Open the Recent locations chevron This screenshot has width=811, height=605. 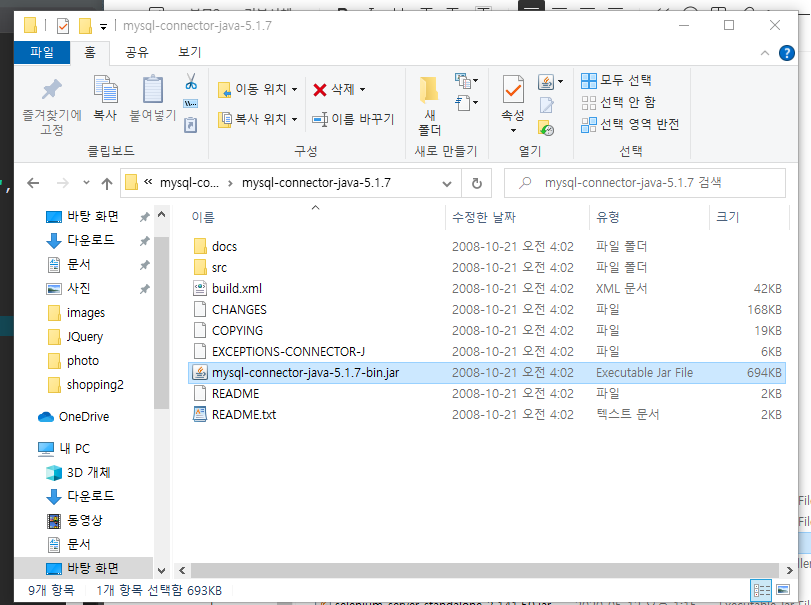pos(86,183)
